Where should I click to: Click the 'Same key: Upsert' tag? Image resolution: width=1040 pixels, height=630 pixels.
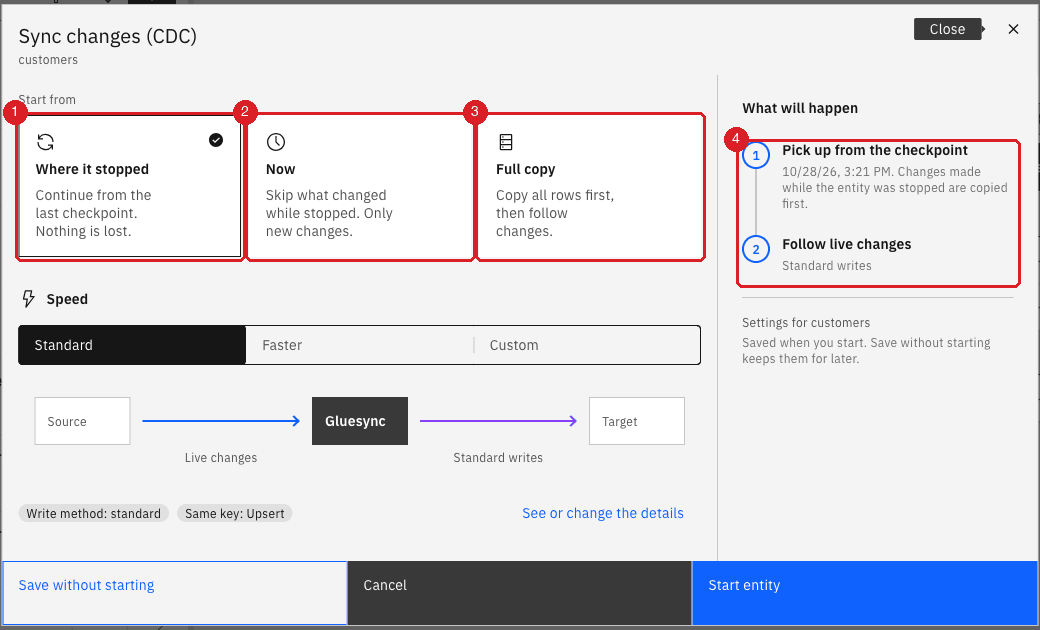pyautogui.click(x=235, y=513)
